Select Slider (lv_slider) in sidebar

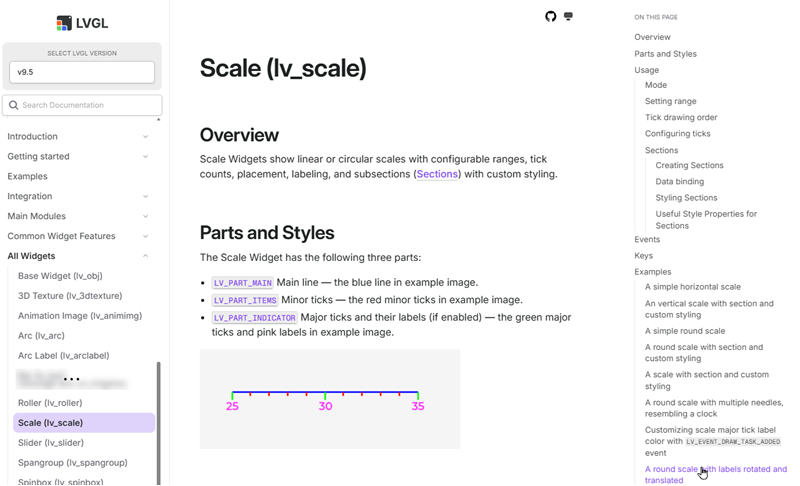pos(51,443)
